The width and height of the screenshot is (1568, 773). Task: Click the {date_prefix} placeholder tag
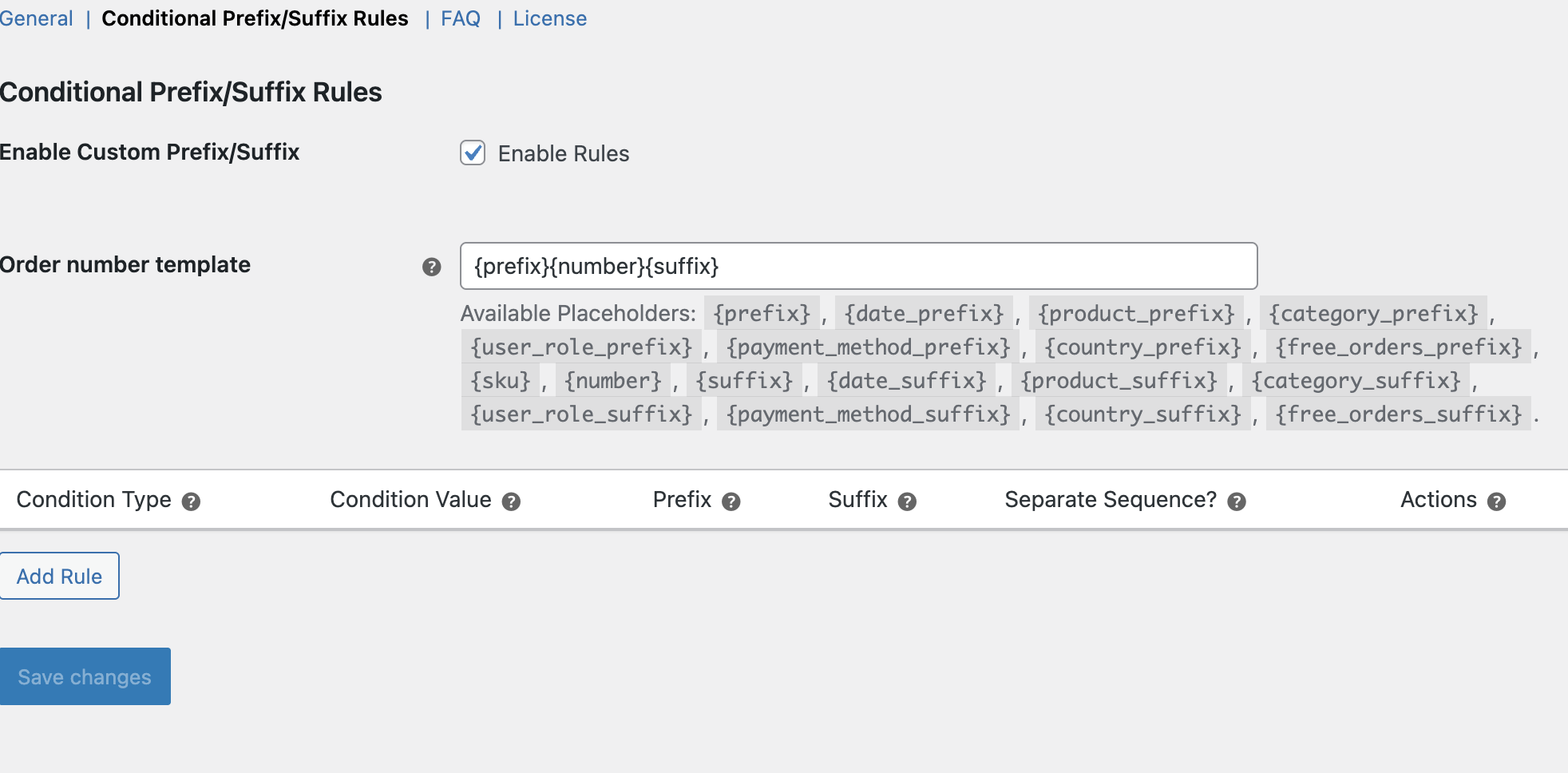(x=924, y=314)
